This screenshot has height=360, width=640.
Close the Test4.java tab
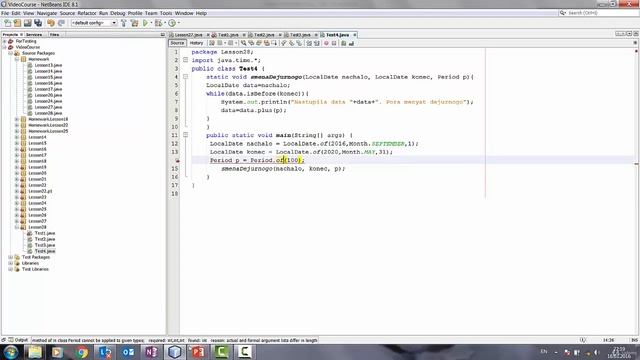click(355, 35)
